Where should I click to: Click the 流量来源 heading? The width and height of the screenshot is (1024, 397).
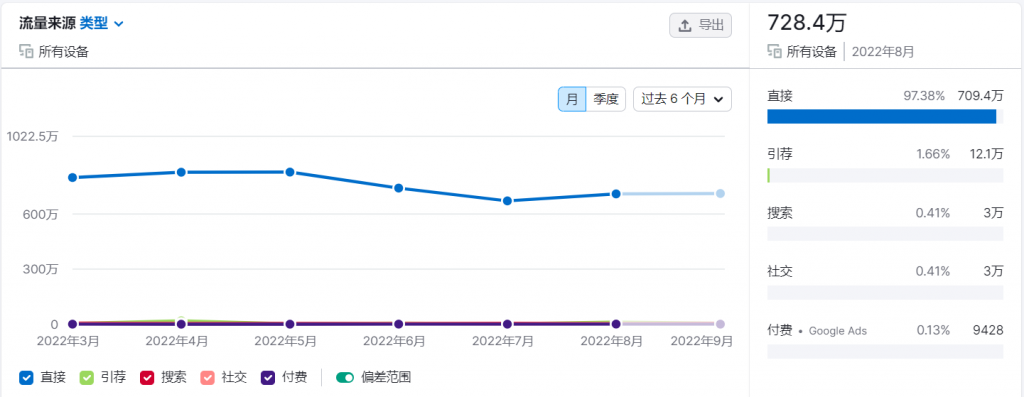tap(47, 24)
